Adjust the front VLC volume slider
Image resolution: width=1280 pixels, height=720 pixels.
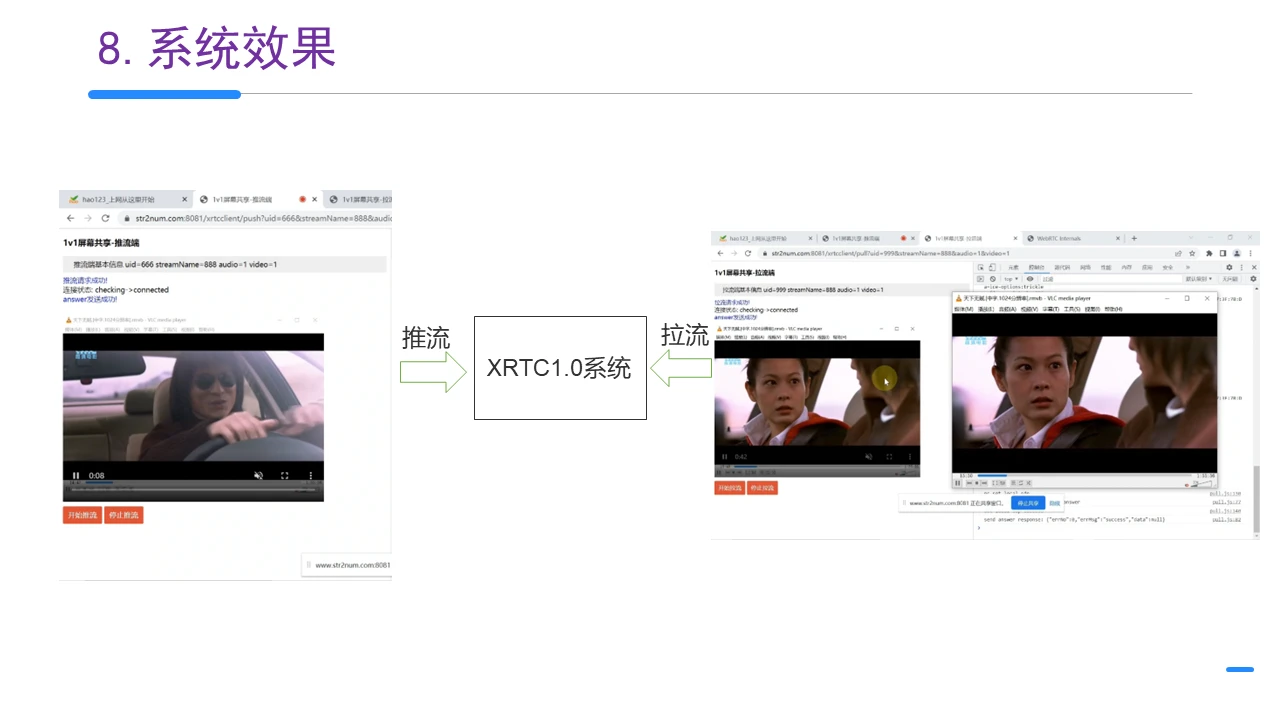[x=1199, y=483]
